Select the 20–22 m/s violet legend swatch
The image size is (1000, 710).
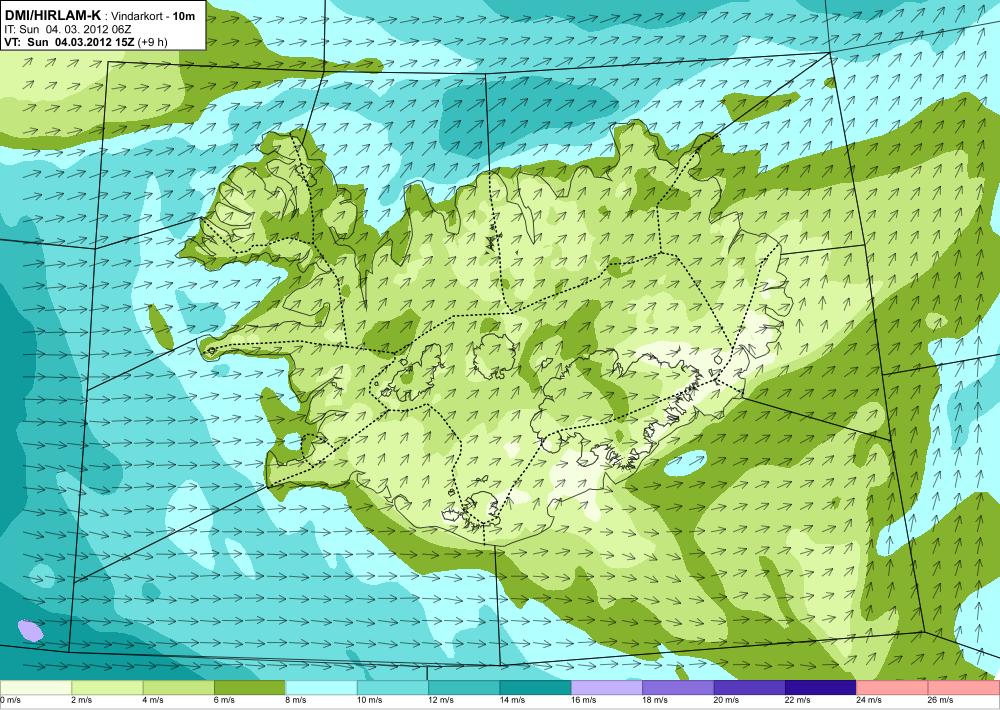[750, 688]
